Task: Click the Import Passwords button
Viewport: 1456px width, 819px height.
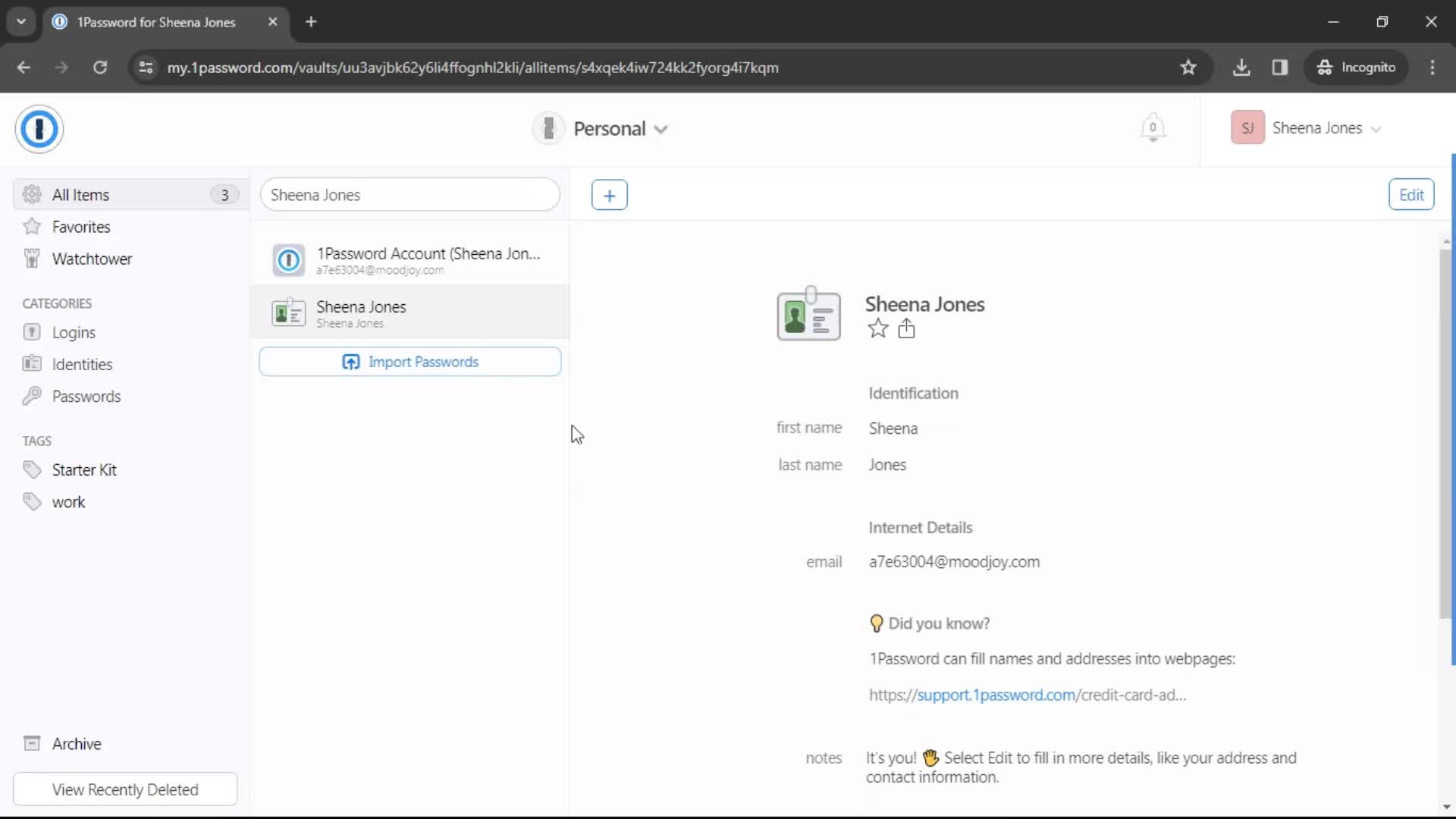Action: 410,362
